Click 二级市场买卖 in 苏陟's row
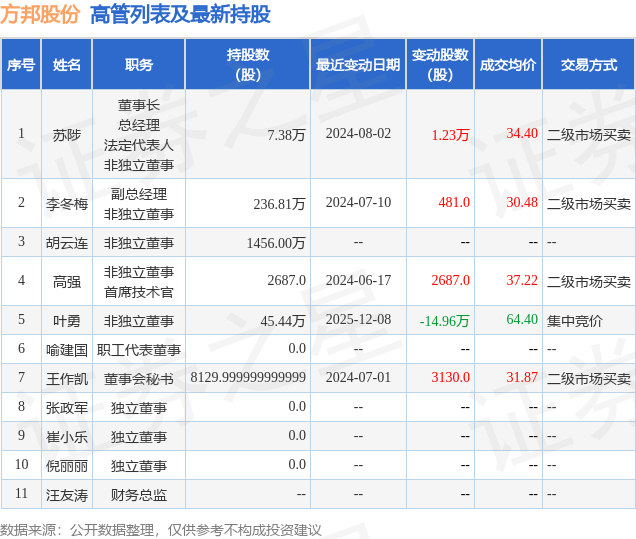 (589, 135)
